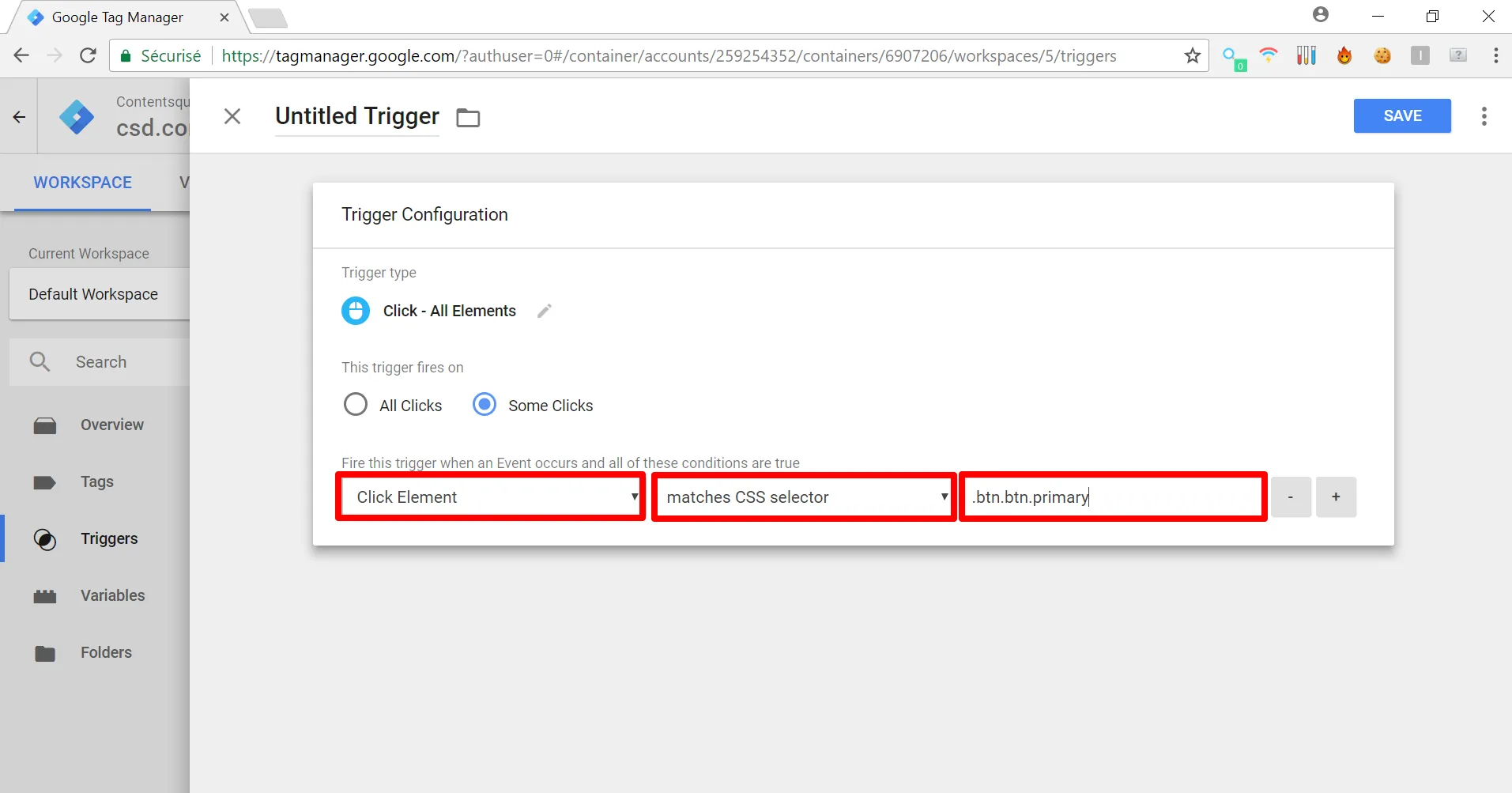Open the matches CSS selector operator dropdown
Screen dimensions: 1512x793
[x=804, y=497]
